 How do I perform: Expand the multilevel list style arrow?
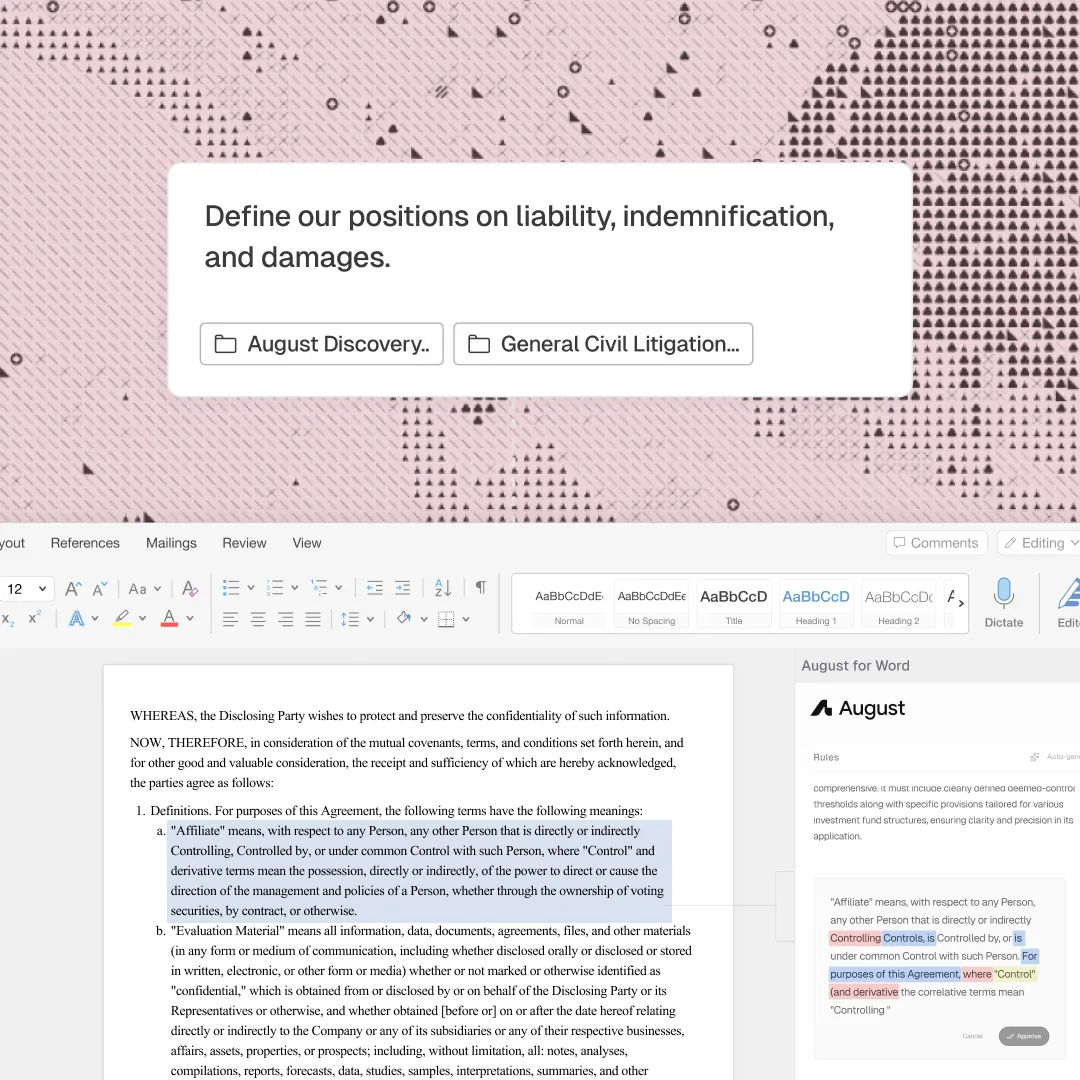338,588
